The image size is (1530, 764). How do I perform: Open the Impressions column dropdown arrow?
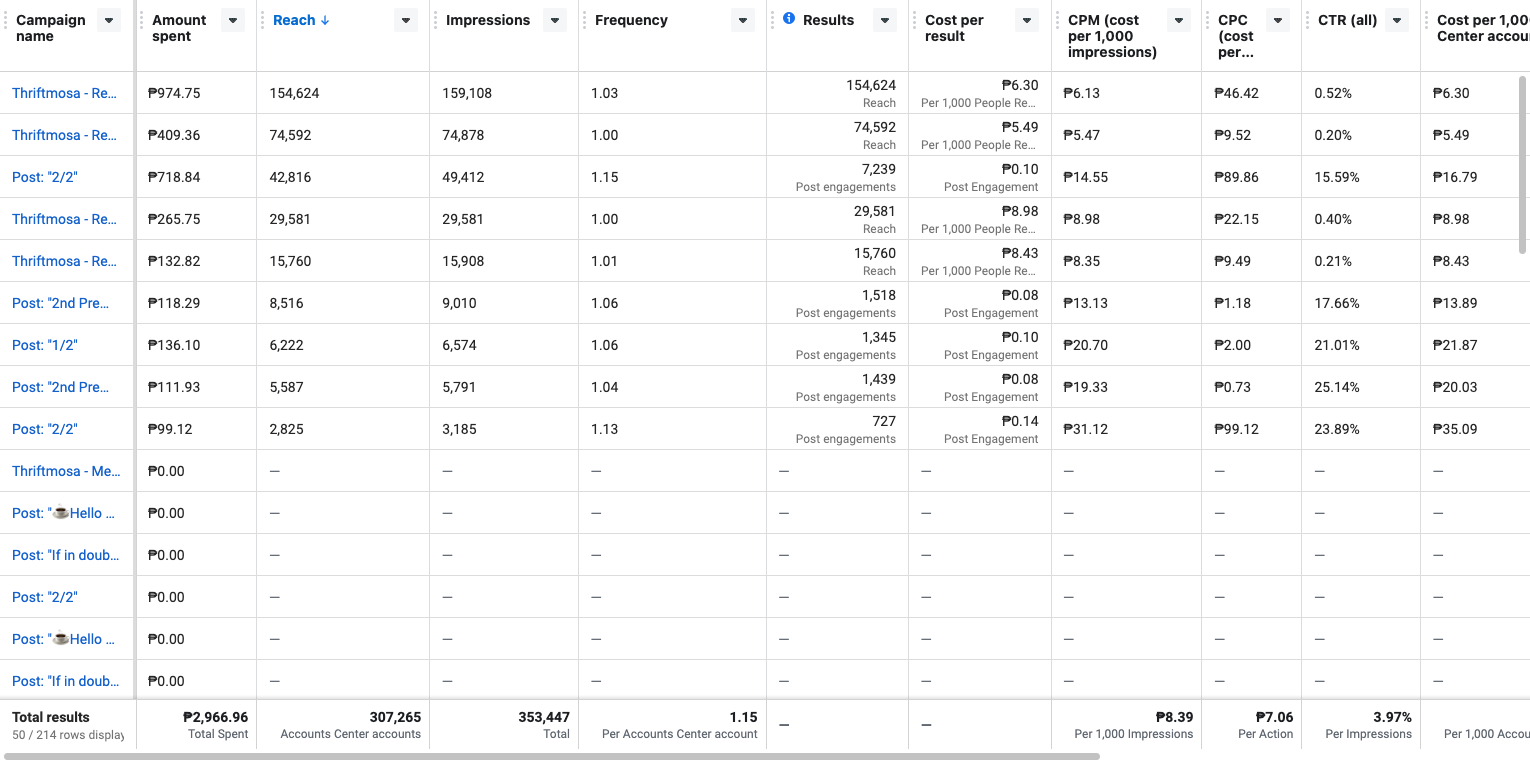[x=554, y=20]
